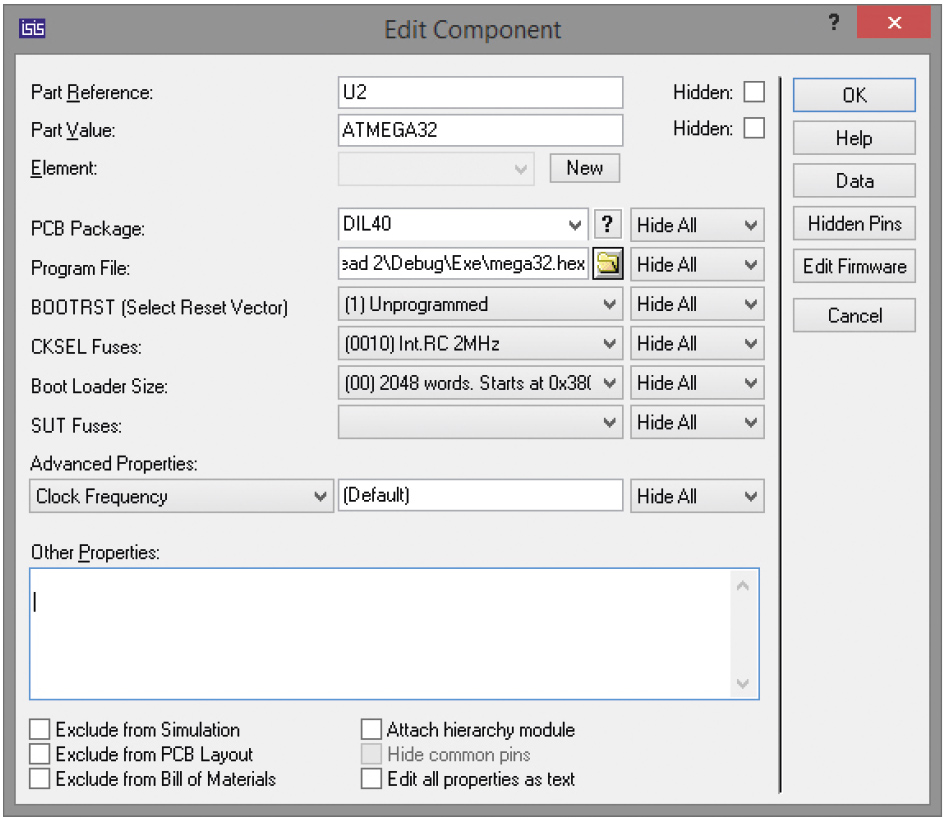Open BOOTRST Select Reset Vector dropdown

click(480, 304)
